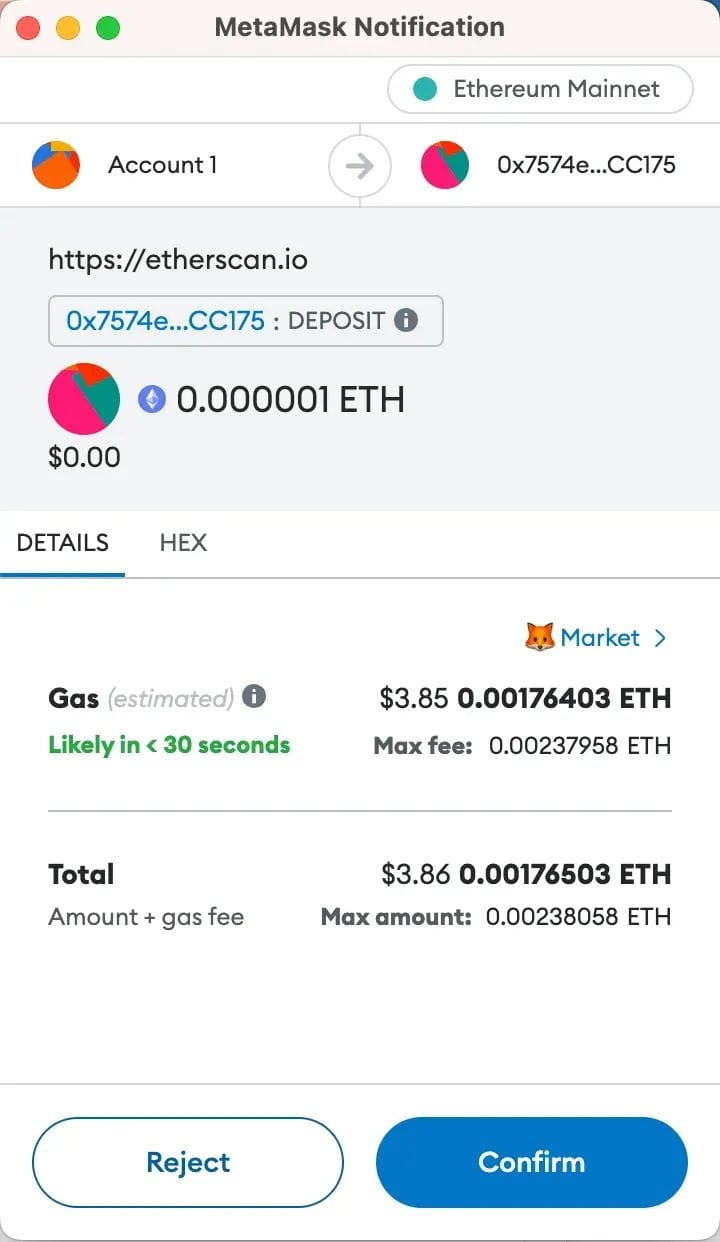Click the Ethereum logo beside 0.000001 ETH
Screen dimensions: 720x1242
(x=151, y=400)
